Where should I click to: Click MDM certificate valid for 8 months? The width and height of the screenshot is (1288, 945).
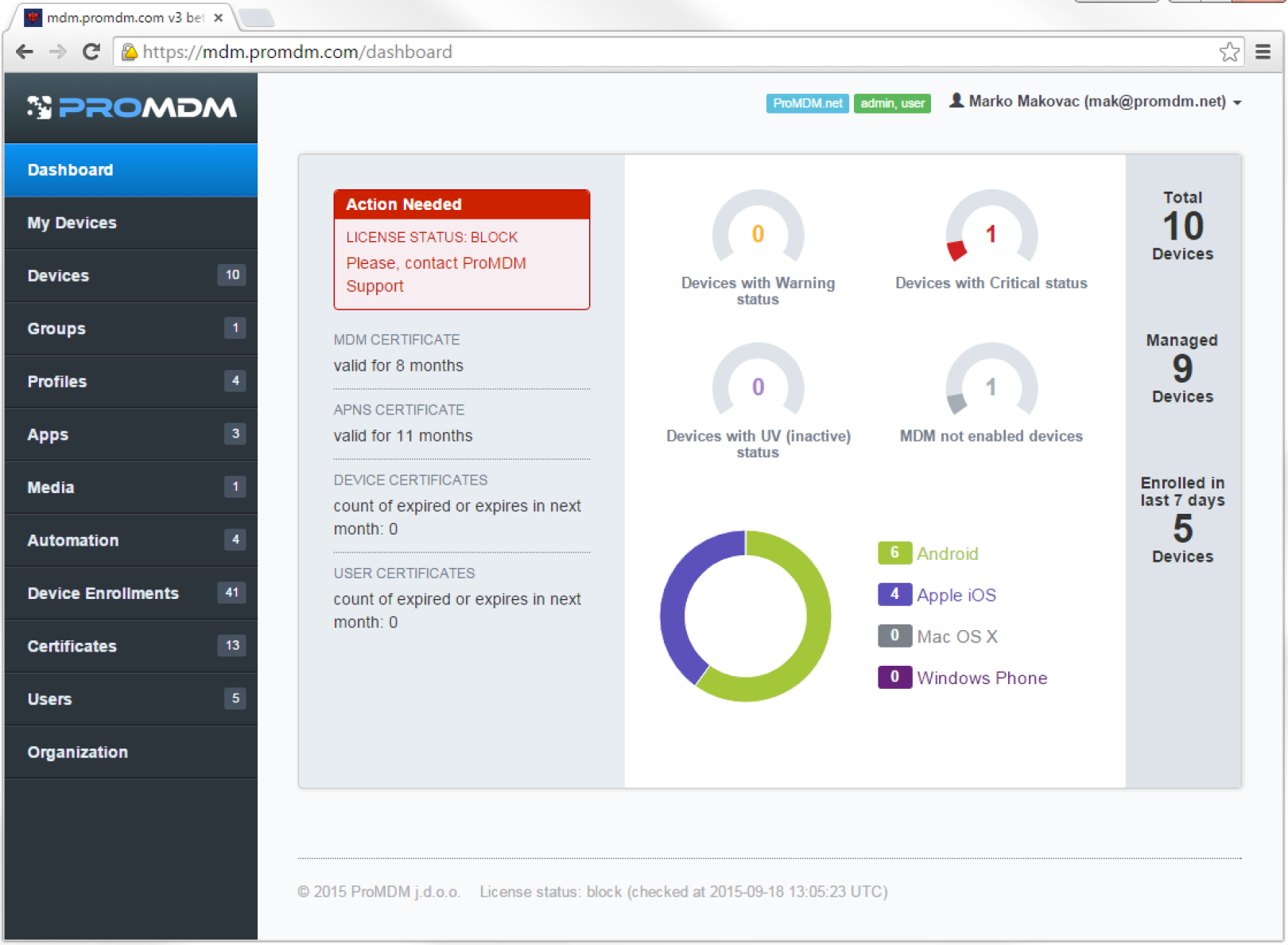pyautogui.click(x=398, y=366)
